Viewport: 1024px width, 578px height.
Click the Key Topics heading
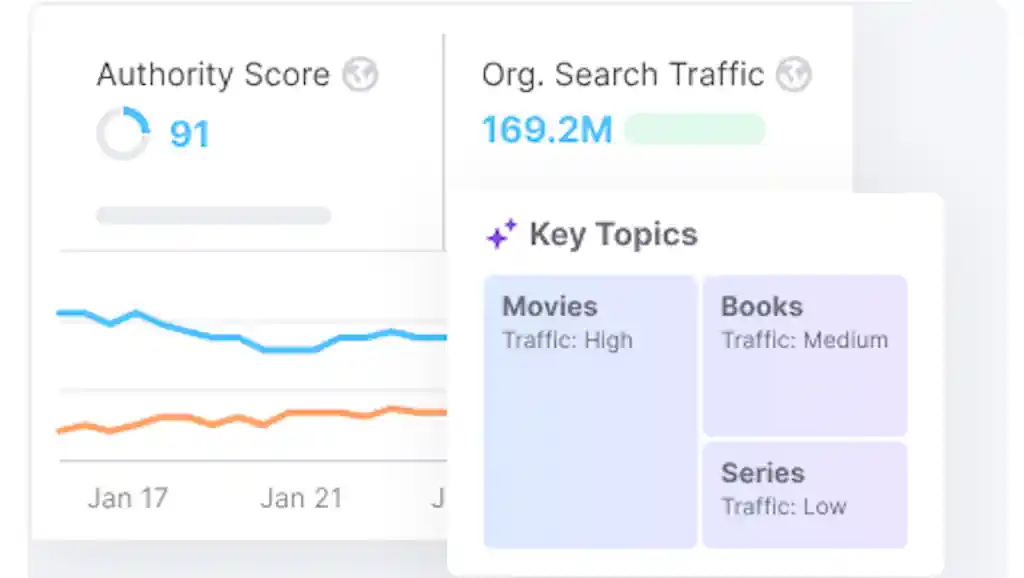pos(613,234)
